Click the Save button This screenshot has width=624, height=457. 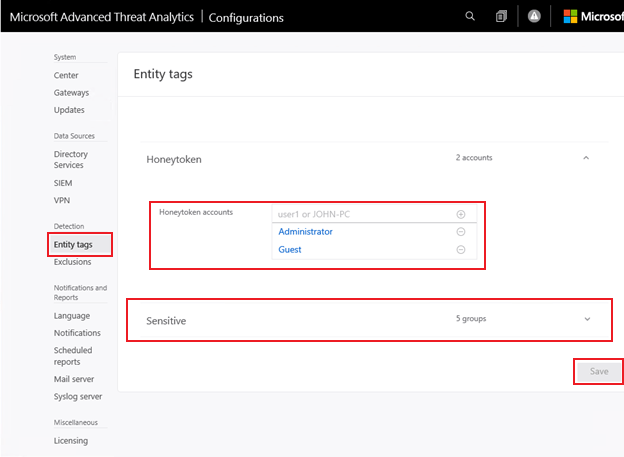tap(598, 371)
